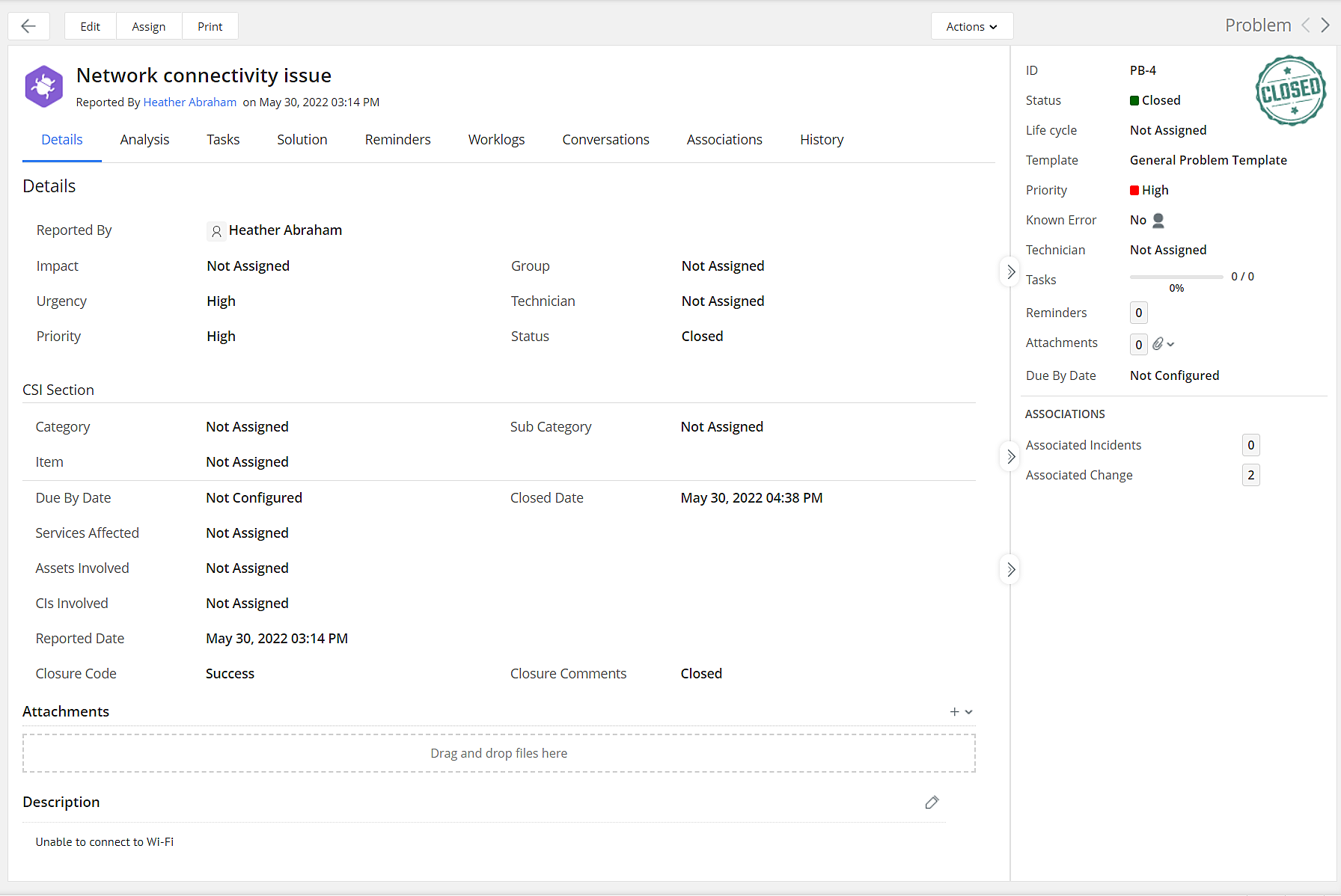Go to next problem with right arrow
This screenshot has width=1341, height=896.
tap(1325, 25)
